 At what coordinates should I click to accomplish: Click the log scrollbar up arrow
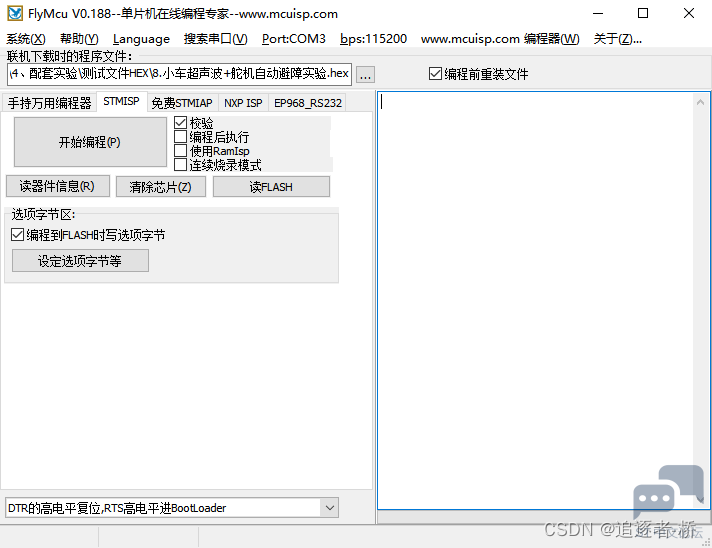tap(700, 103)
